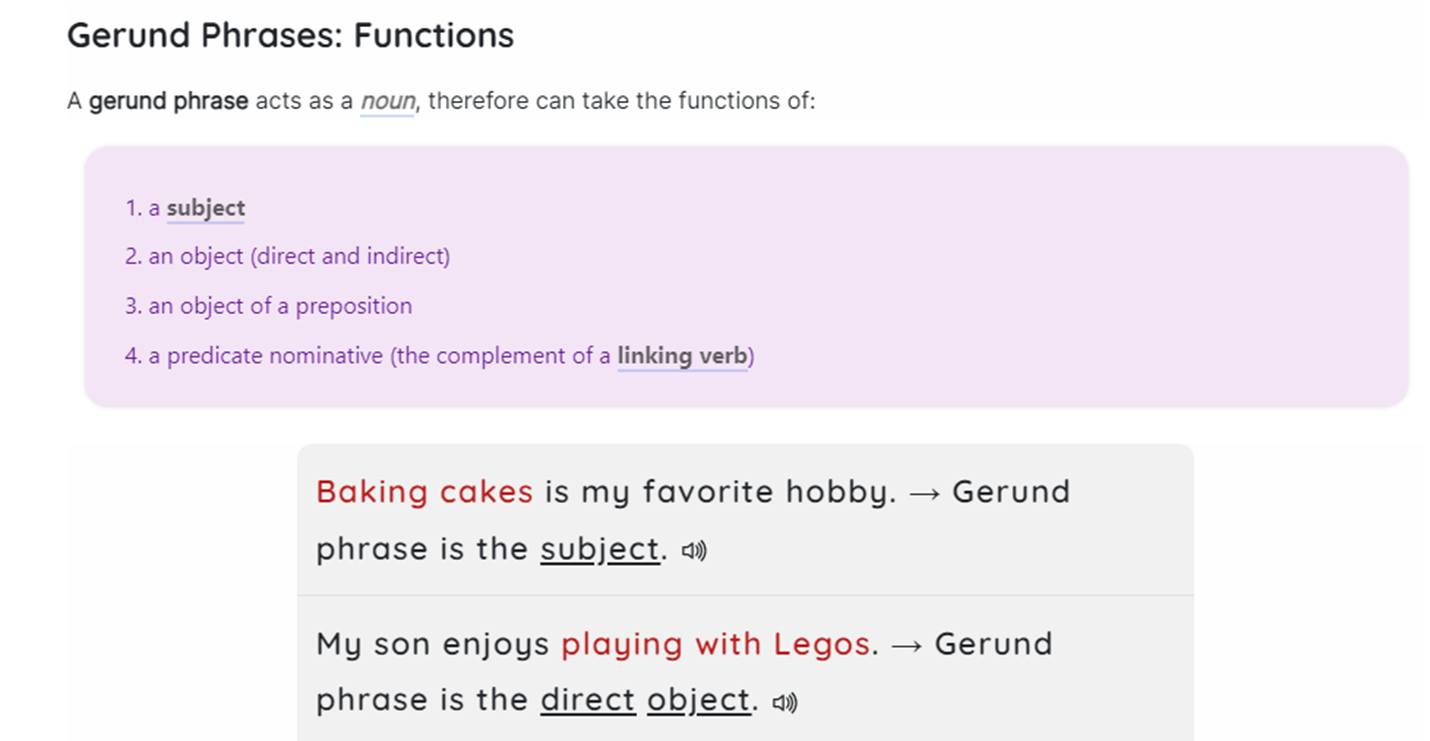1430x741 pixels.
Task: Select list item "an object of a preposition"
Action: (x=268, y=306)
